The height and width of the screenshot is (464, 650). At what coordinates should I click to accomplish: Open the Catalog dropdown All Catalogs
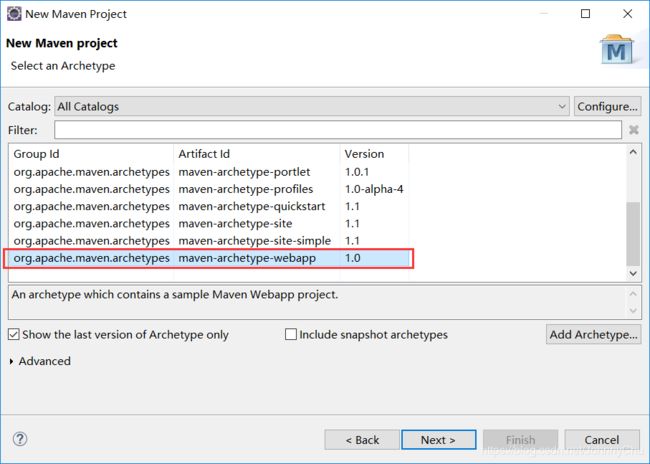(312, 107)
